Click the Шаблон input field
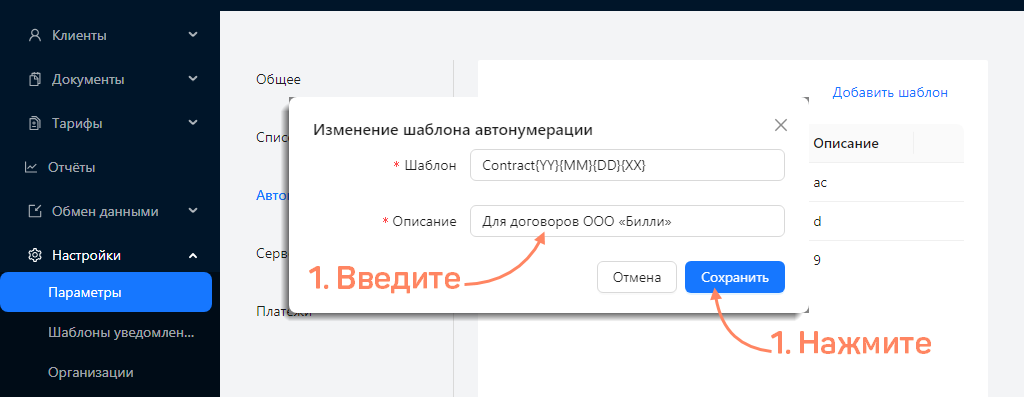This screenshot has width=1024, height=397. 627,165
